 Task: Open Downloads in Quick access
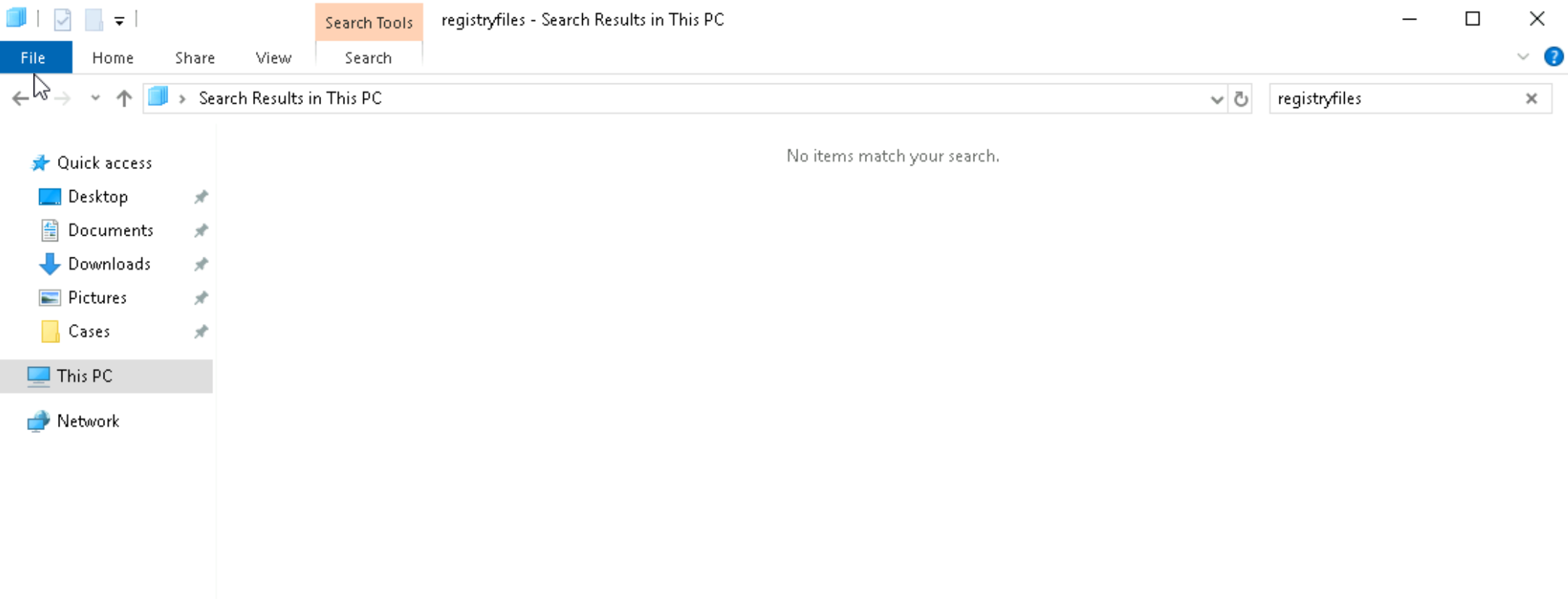(109, 264)
